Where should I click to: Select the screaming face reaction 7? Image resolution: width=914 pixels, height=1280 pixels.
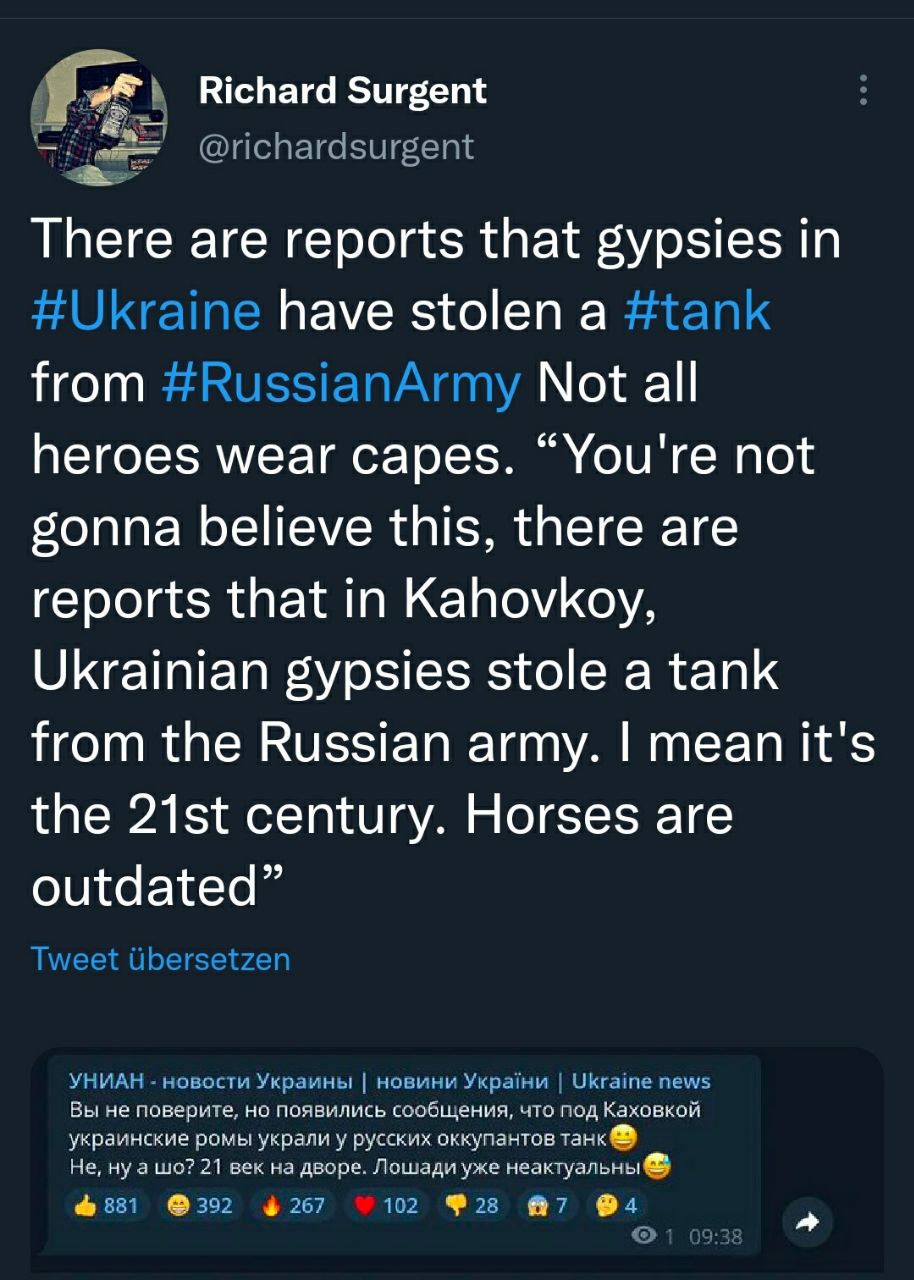pyautogui.click(x=547, y=1205)
